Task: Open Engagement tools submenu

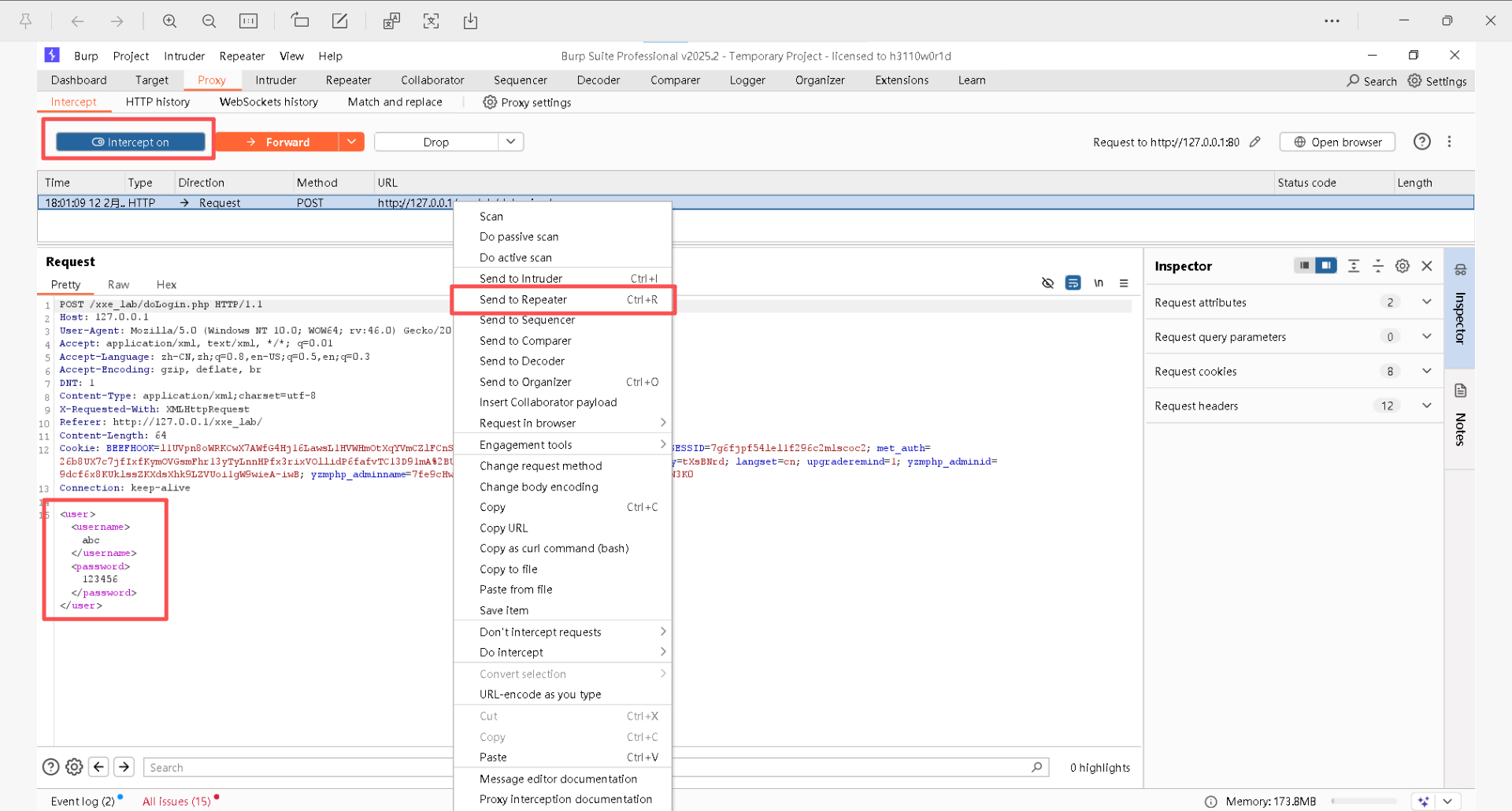Action: (x=563, y=445)
